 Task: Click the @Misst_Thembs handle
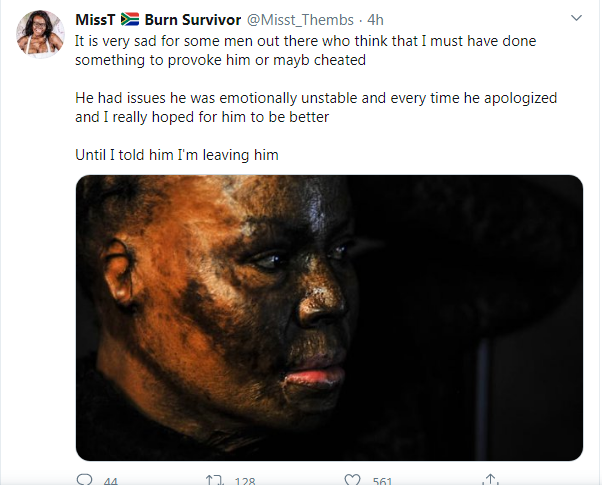tap(307, 20)
